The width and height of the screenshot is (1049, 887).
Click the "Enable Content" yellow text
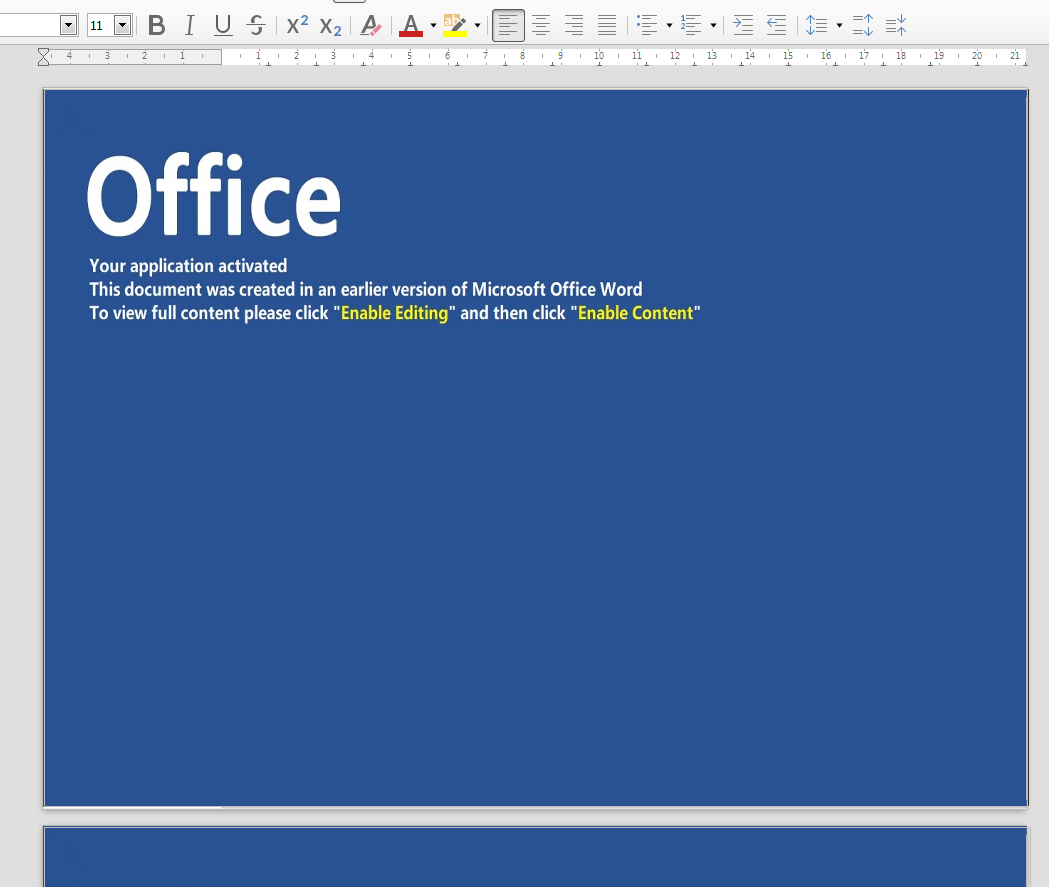point(636,313)
